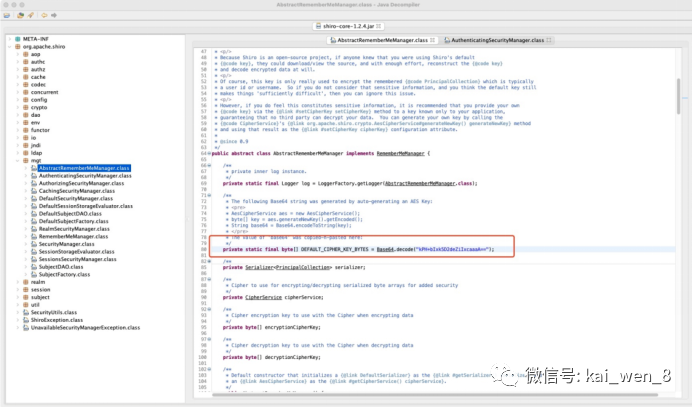
Task: Select AbstractRememberMeManager.class in the tree
Action: pyautogui.click(x=84, y=168)
